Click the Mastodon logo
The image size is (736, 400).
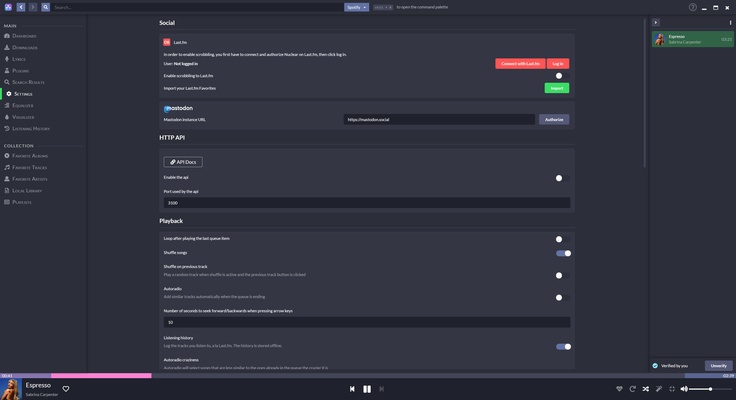(178, 108)
